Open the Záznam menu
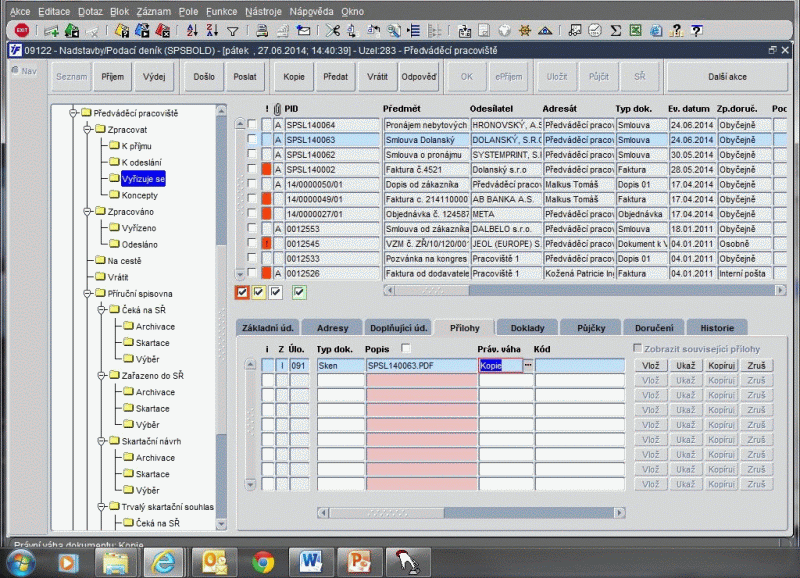The image size is (800, 578). tap(154, 11)
